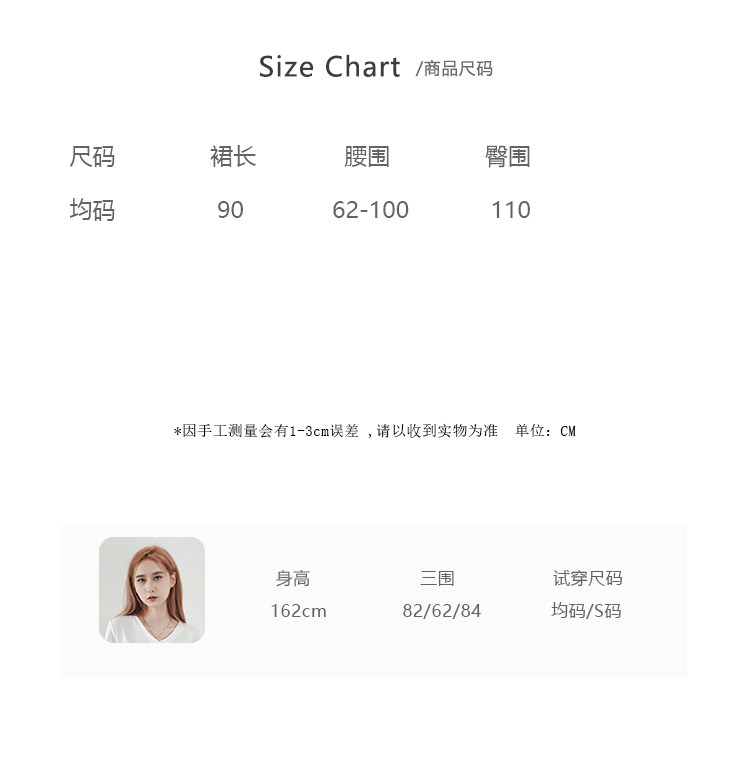The width and height of the screenshot is (750, 761).
Task: Click the model portrait thumbnail
Action: point(152,590)
